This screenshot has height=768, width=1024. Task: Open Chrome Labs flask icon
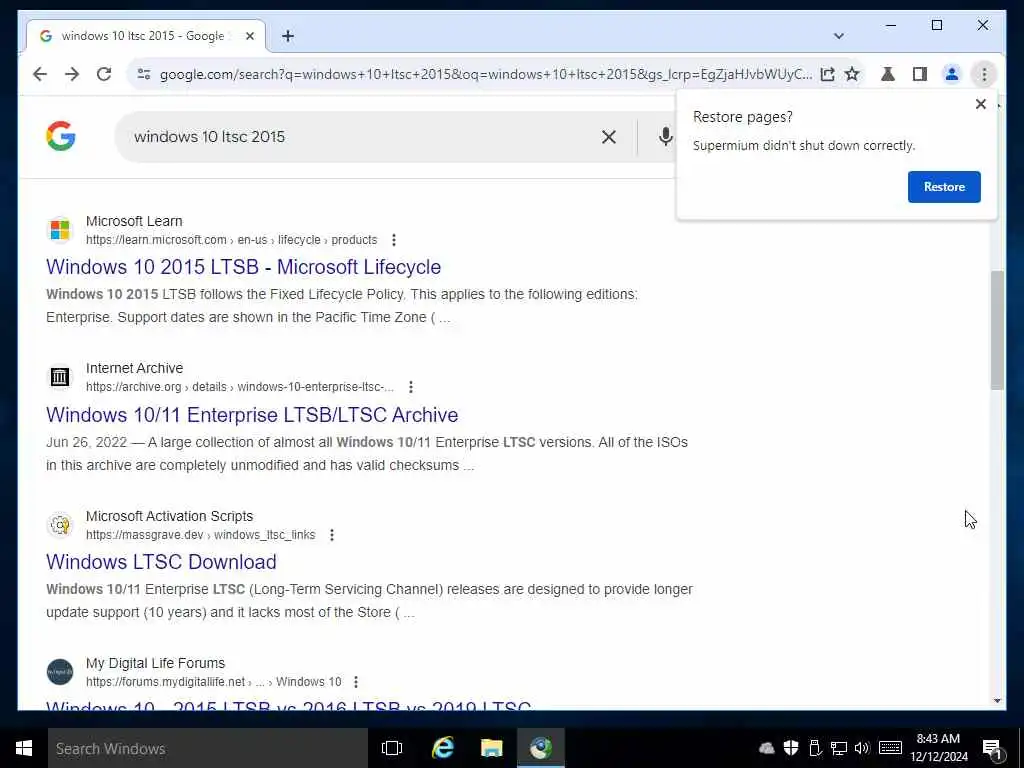888,74
